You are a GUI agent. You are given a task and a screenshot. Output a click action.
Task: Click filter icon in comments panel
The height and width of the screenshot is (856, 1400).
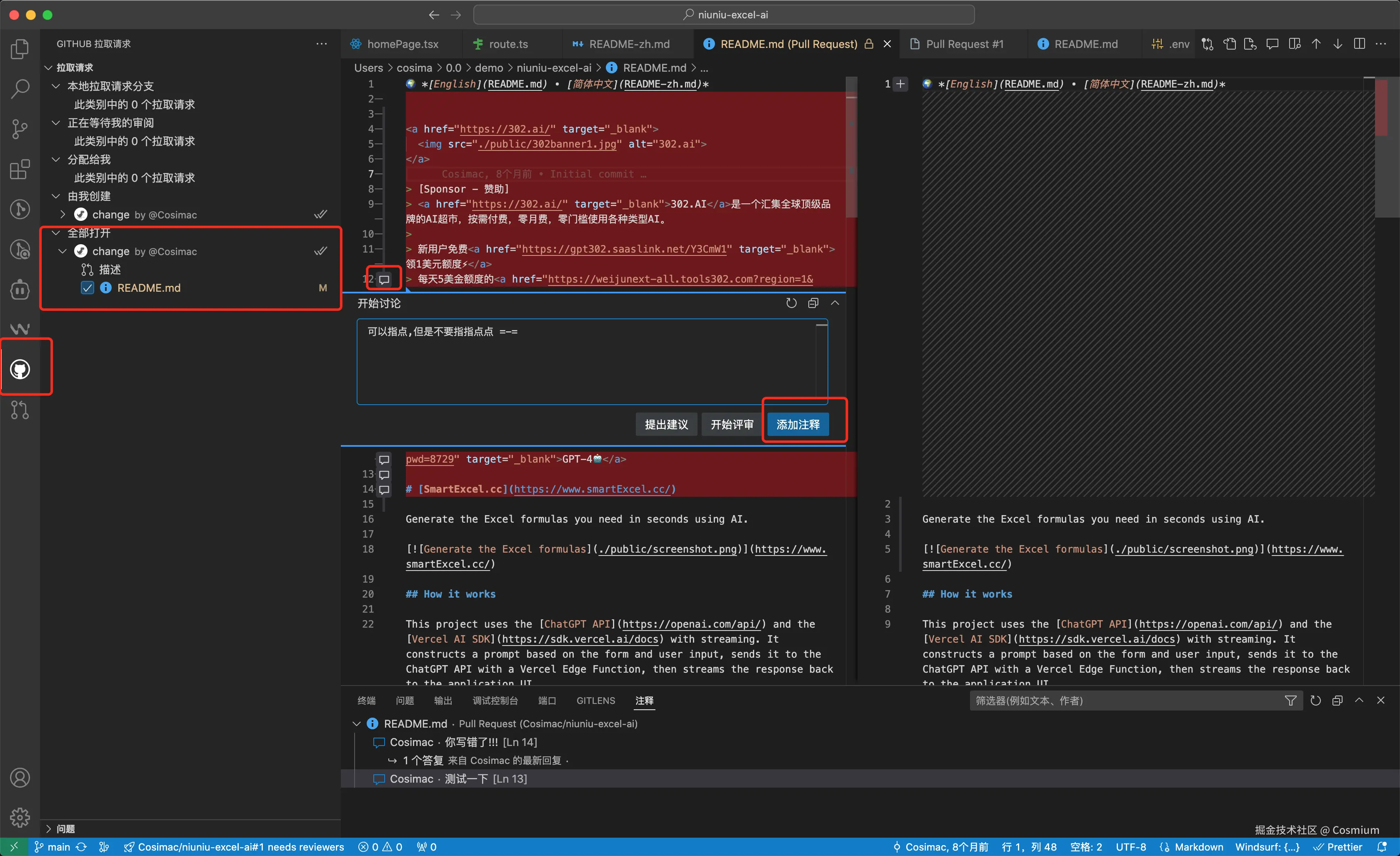point(1290,700)
